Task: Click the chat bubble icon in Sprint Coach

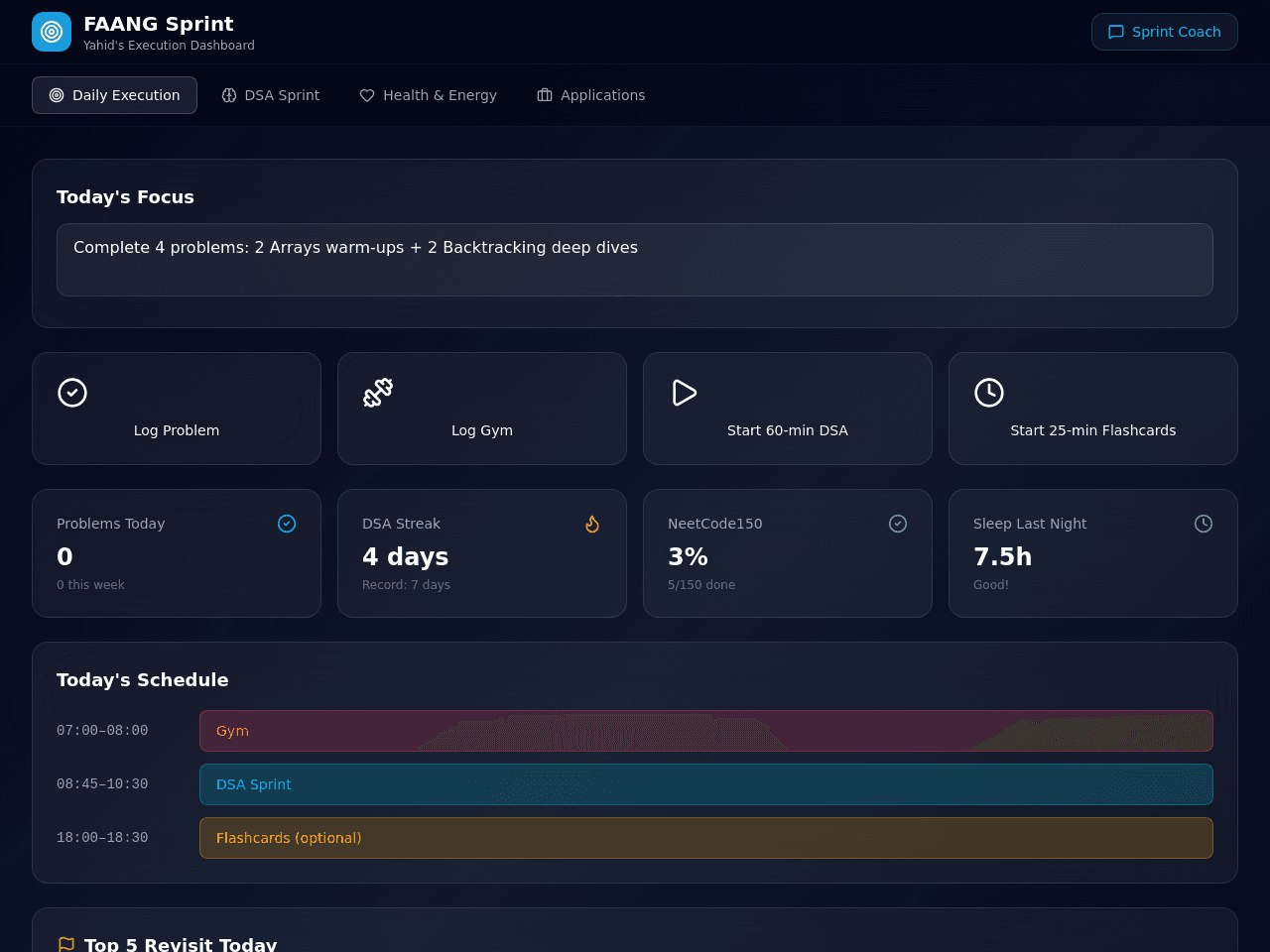Action: click(x=1116, y=32)
